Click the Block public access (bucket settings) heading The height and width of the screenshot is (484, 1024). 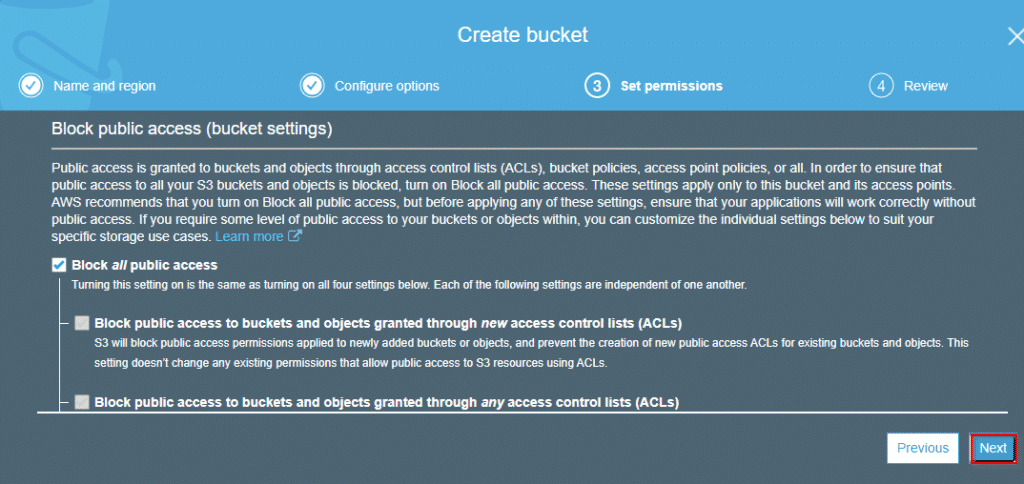192,129
